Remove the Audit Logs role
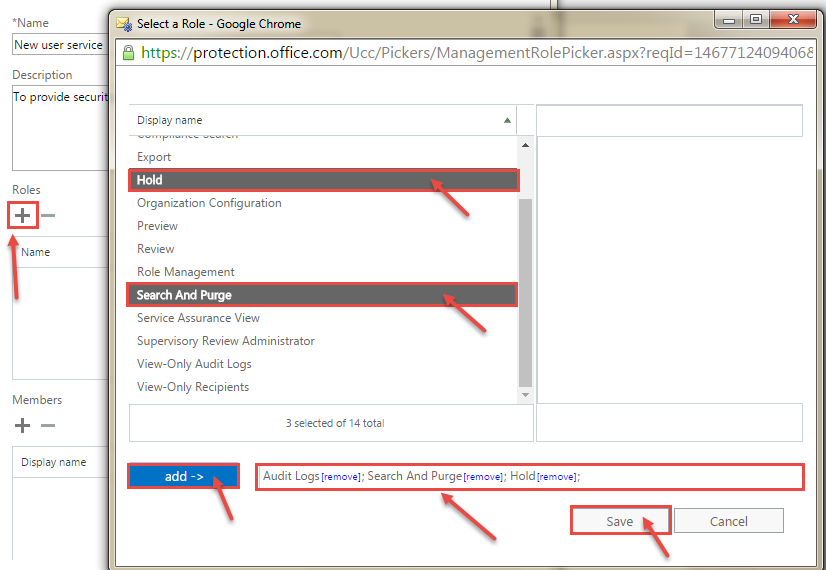 click(x=341, y=477)
